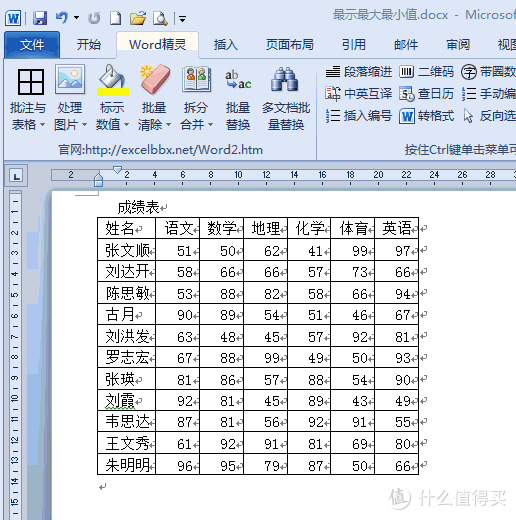This screenshot has height=520, width=516.
Task: Open the 邮件 tab
Action: (406, 45)
